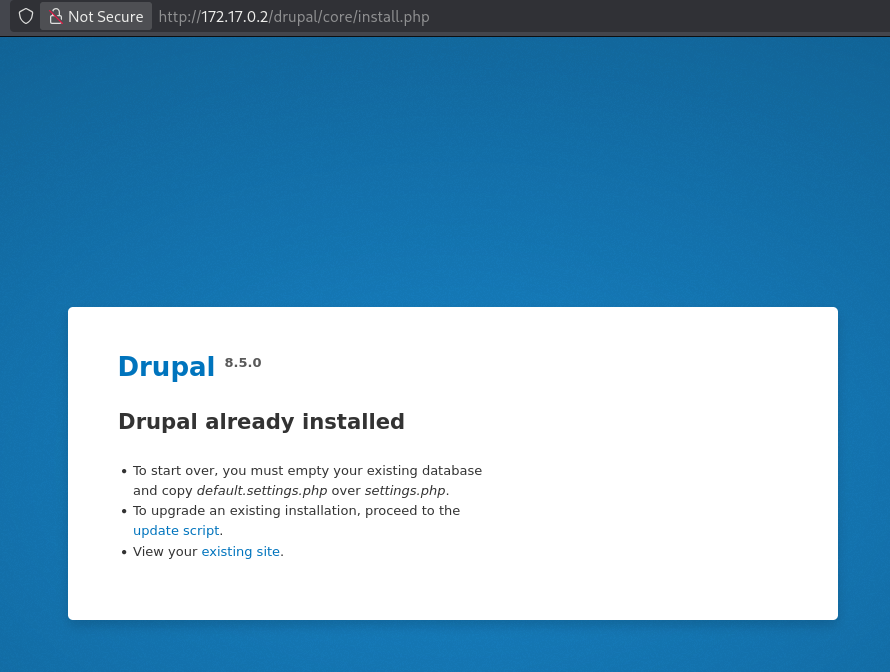Click the bullet marker beside 'To start over'
The width and height of the screenshot is (890, 672).
124,471
